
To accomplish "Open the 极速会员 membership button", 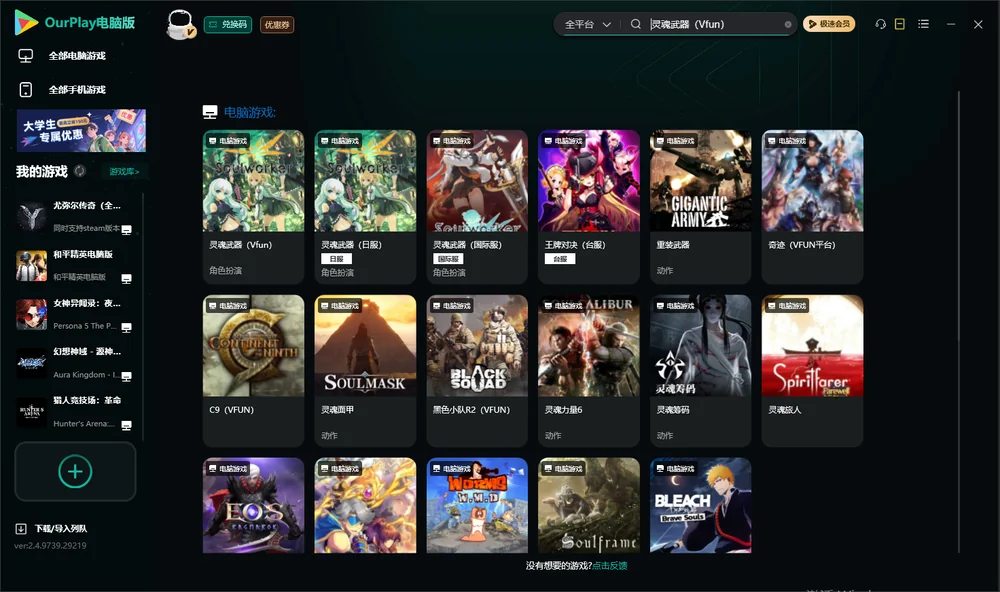I will click(x=829, y=24).
